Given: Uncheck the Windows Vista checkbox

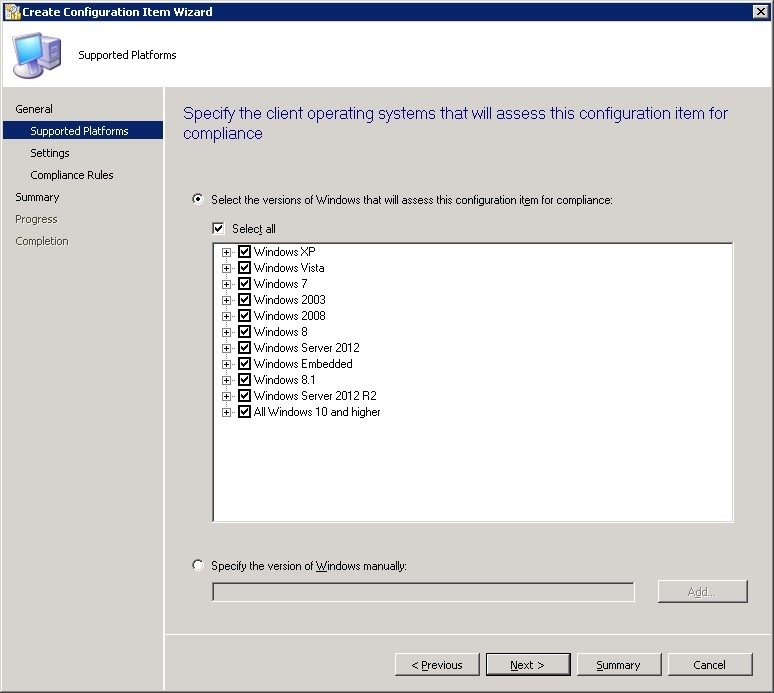Looking at the screenshot, I should click(x=244, y=268).
